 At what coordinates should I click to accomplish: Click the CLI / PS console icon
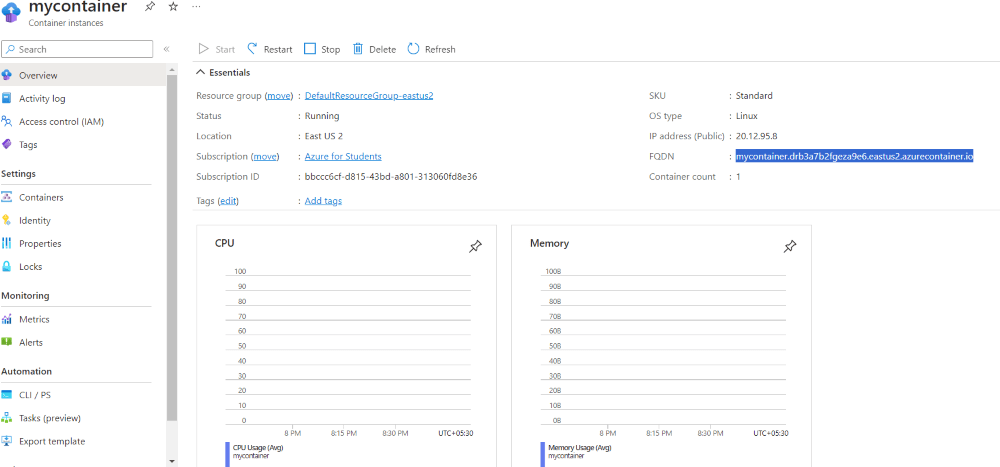tap(6, 395)
